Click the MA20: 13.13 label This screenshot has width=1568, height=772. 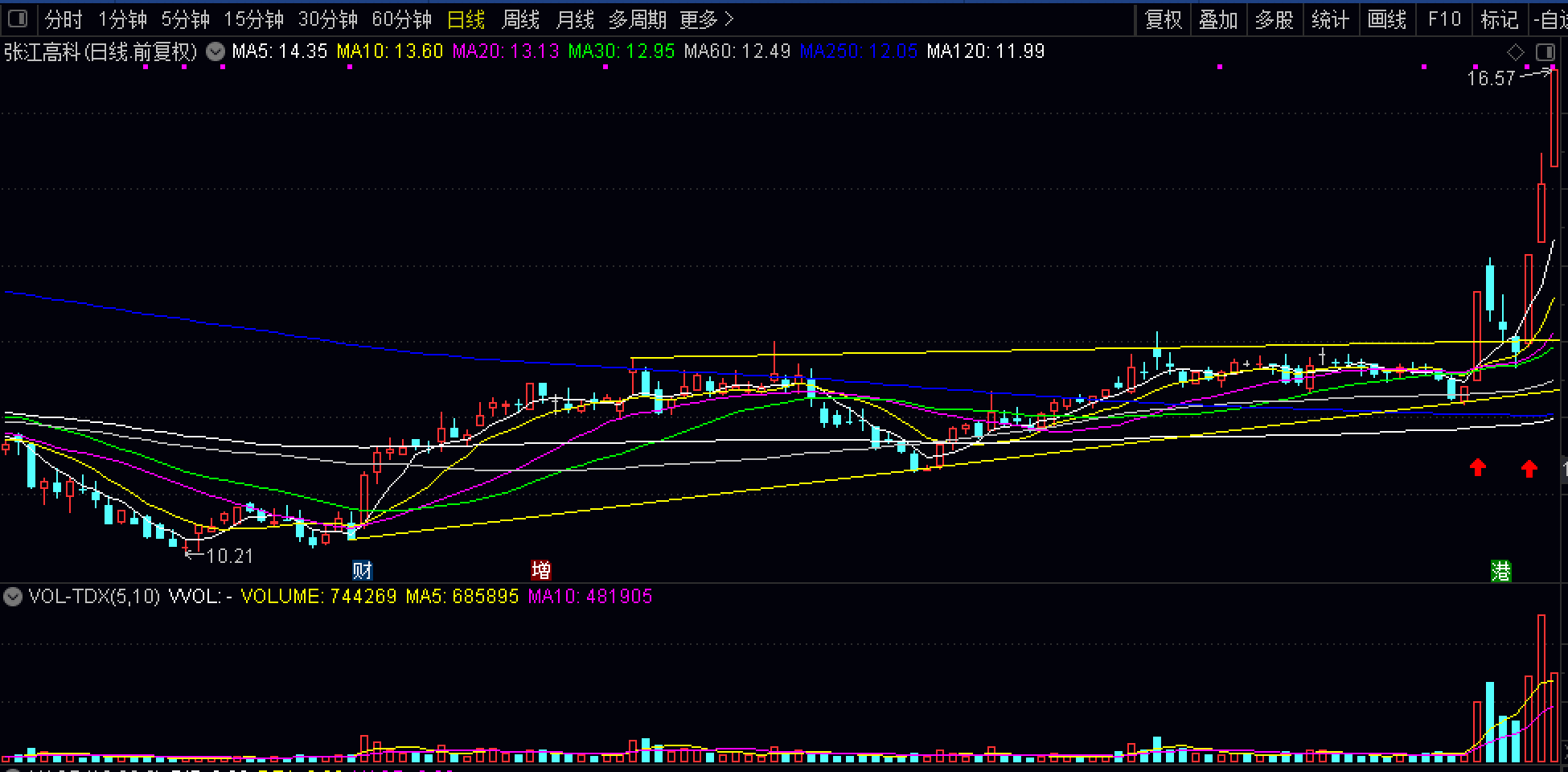(x=506, y=51)
